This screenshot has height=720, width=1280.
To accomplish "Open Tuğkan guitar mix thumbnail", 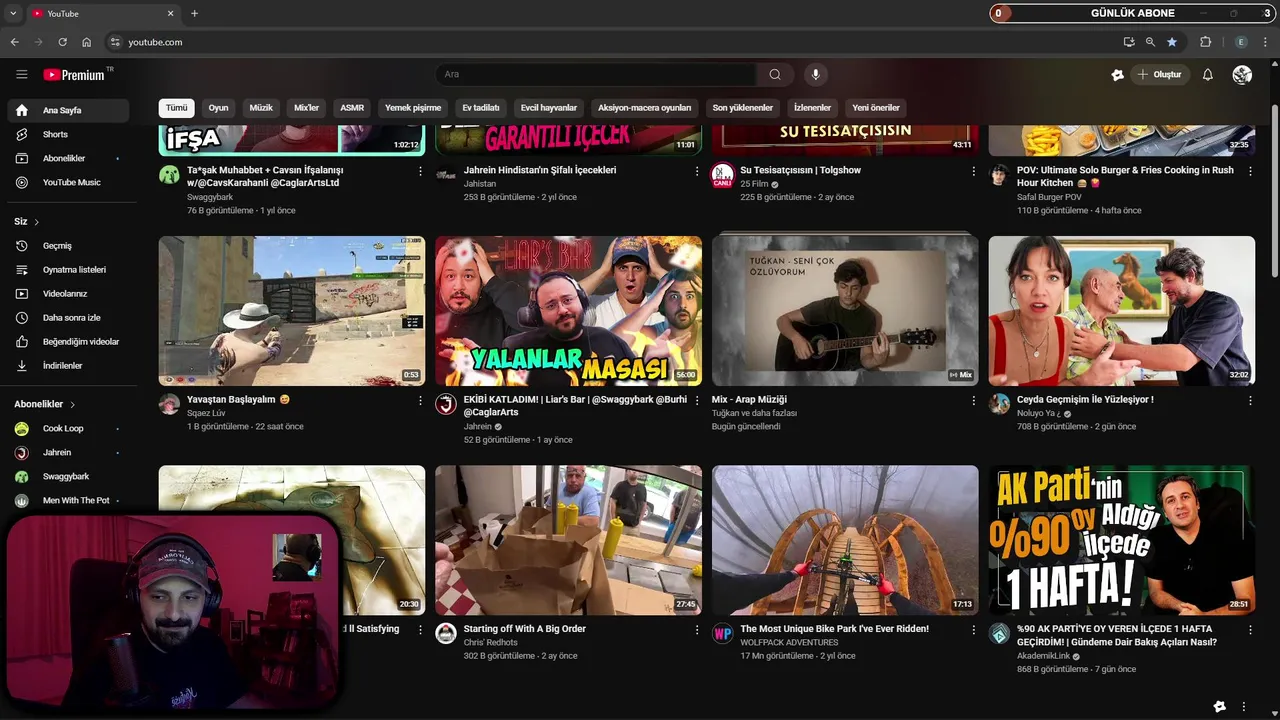I will (x=845, y=311).
